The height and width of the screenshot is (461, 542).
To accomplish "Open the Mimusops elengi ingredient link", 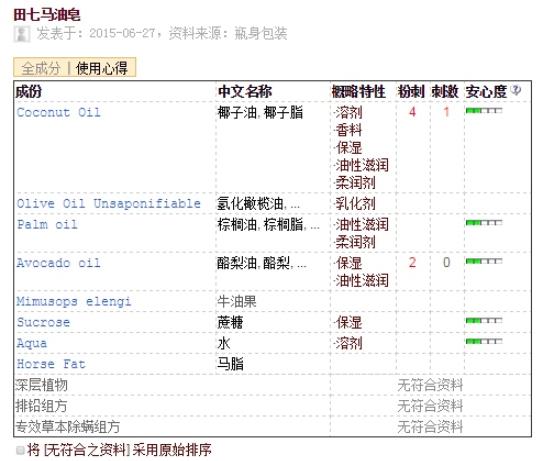I will 74,302.
